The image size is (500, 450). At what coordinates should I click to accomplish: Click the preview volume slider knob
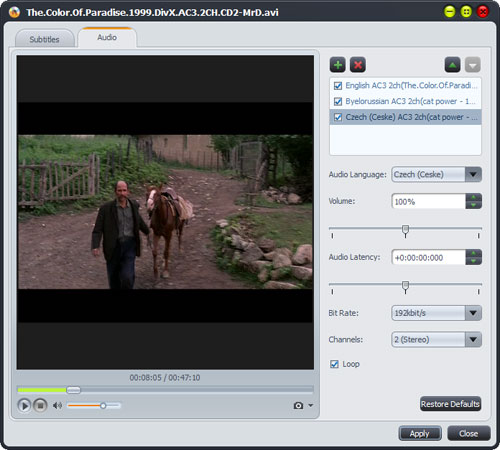pyautogui.click(x=103, y=406)
